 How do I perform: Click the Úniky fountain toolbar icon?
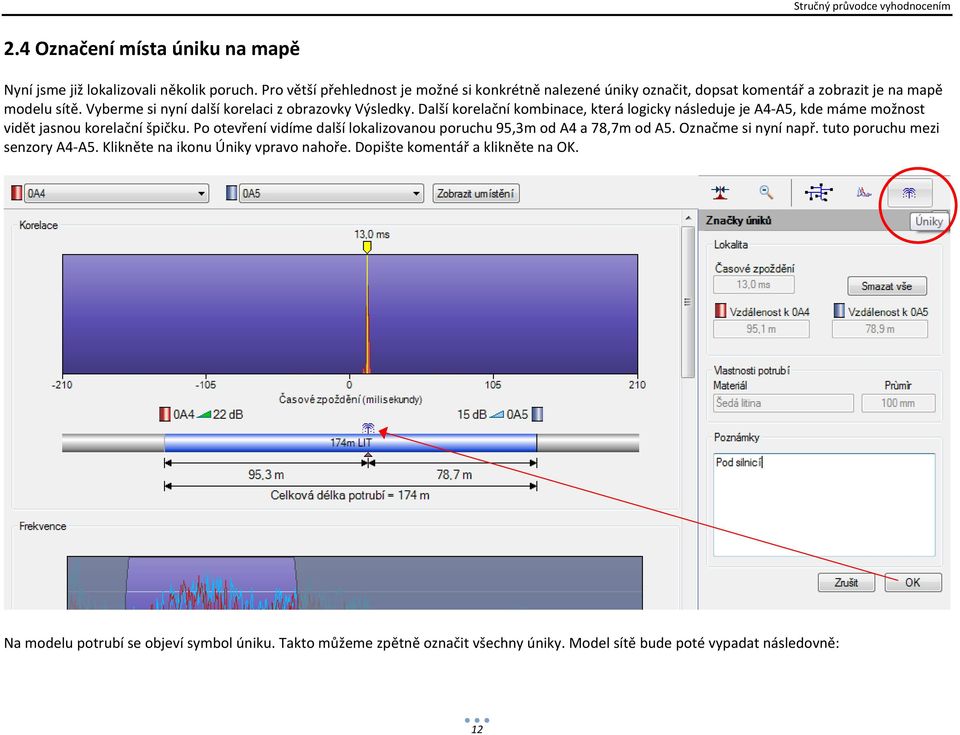(909, 194)
